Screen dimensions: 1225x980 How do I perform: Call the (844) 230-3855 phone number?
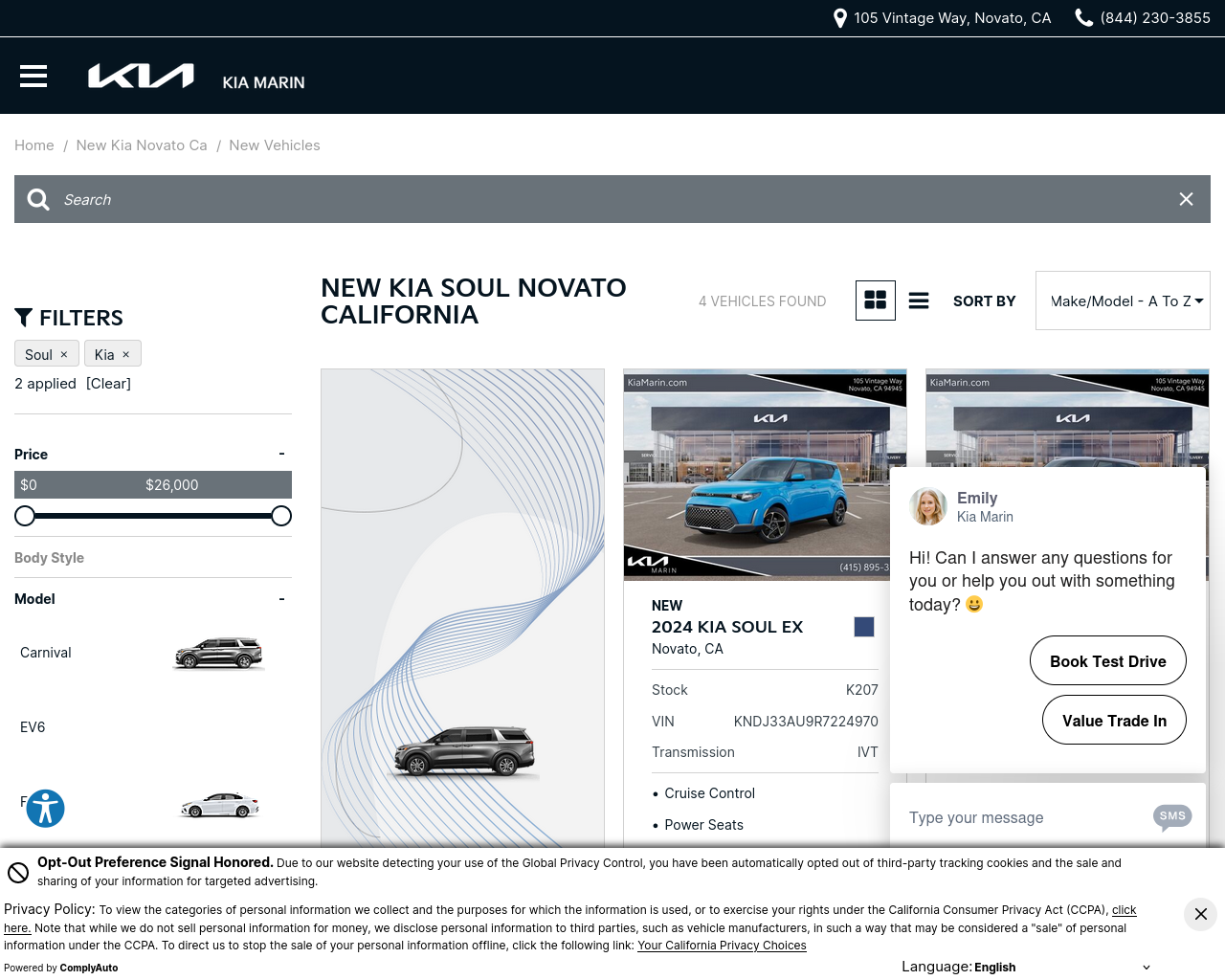[x=1155, y=18]
